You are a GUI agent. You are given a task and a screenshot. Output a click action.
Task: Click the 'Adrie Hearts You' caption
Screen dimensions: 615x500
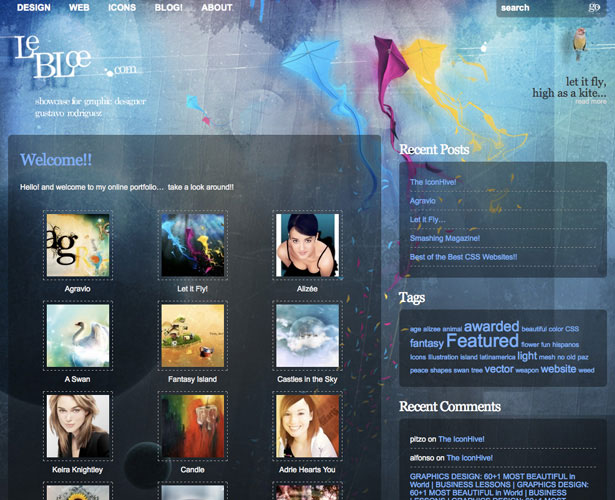307,470
